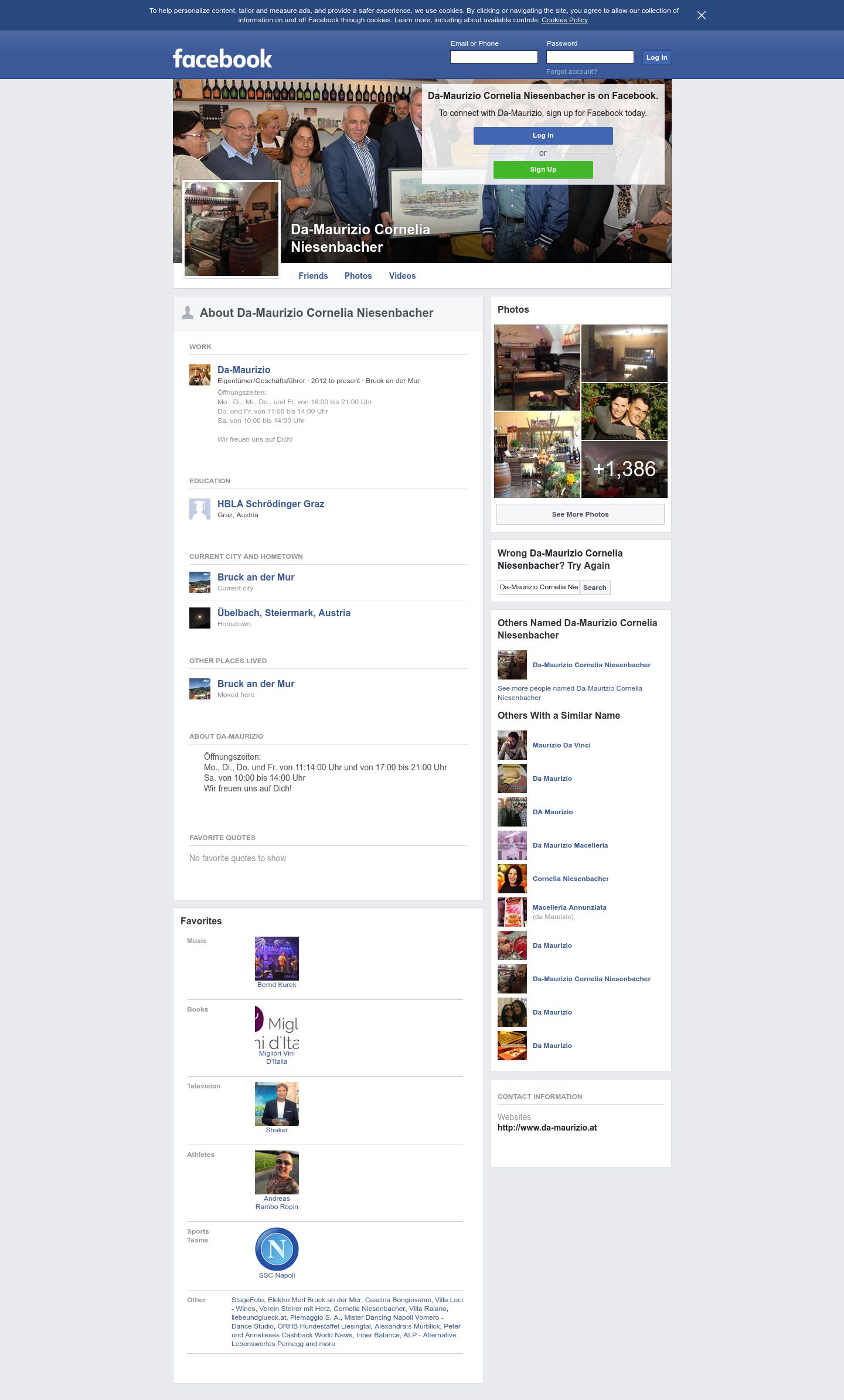Click the name search input field

pos(538,587)
